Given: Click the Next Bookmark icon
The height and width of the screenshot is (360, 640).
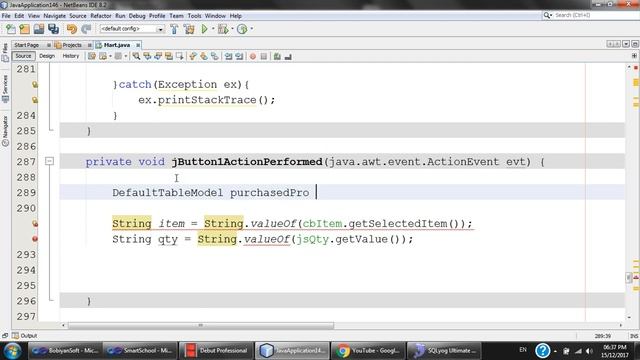Looking at the screenshot, I should [x=204, y=56].
